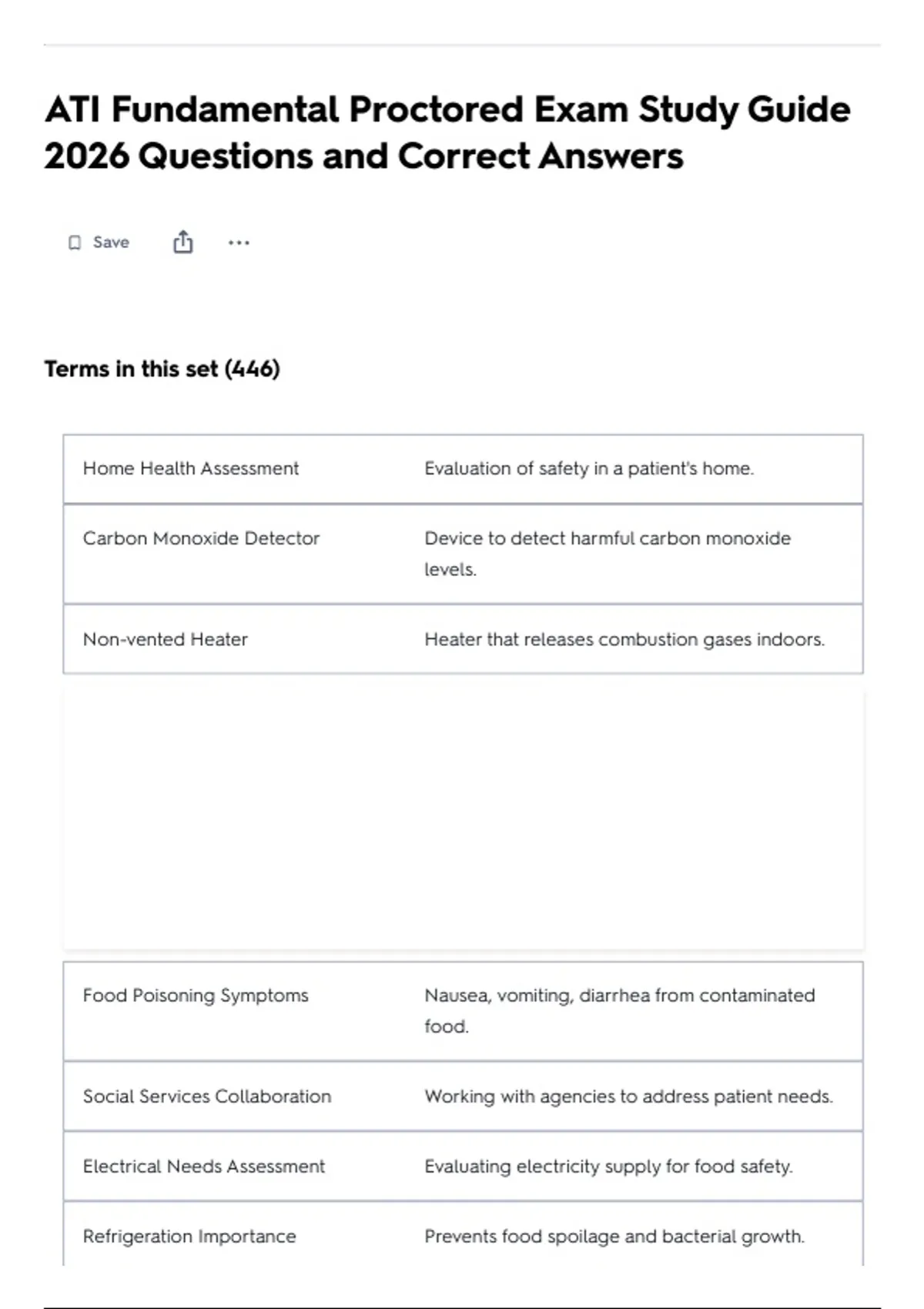Click the Electrical Needs Assessment term

[204, 1167]
